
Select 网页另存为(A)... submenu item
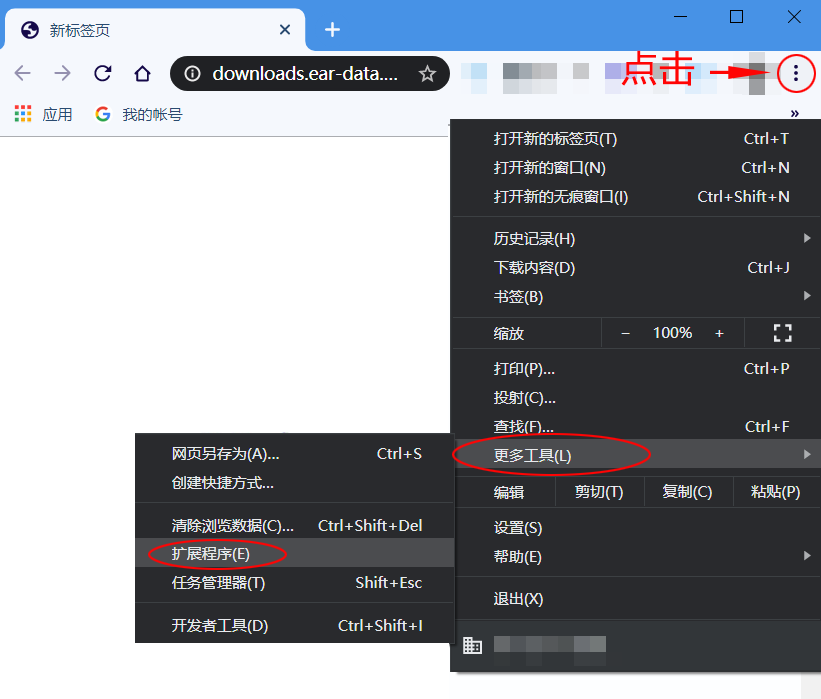pos(294,453)
